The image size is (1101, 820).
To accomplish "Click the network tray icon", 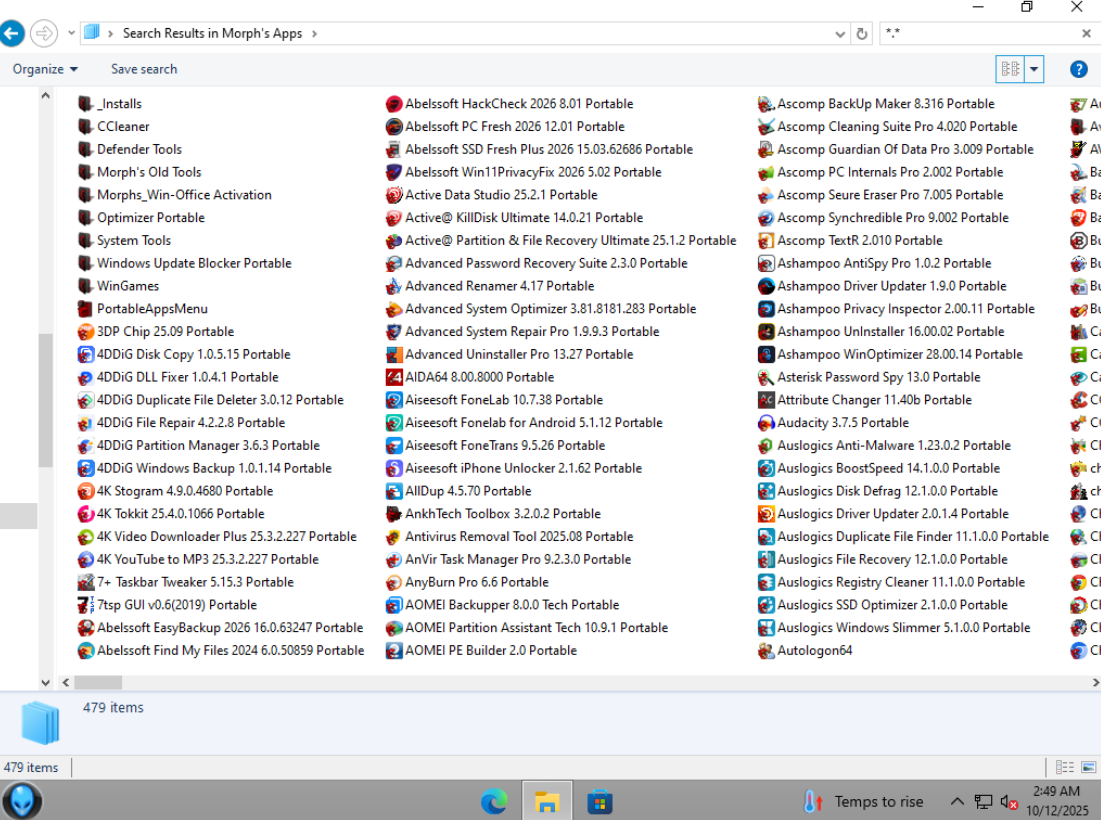I will [x=983, y=802].
